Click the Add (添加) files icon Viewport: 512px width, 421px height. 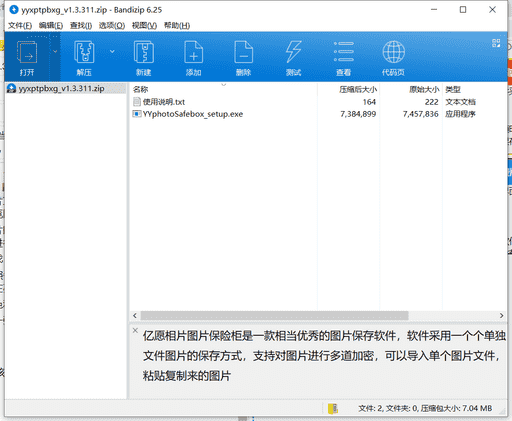click(194, 52)
